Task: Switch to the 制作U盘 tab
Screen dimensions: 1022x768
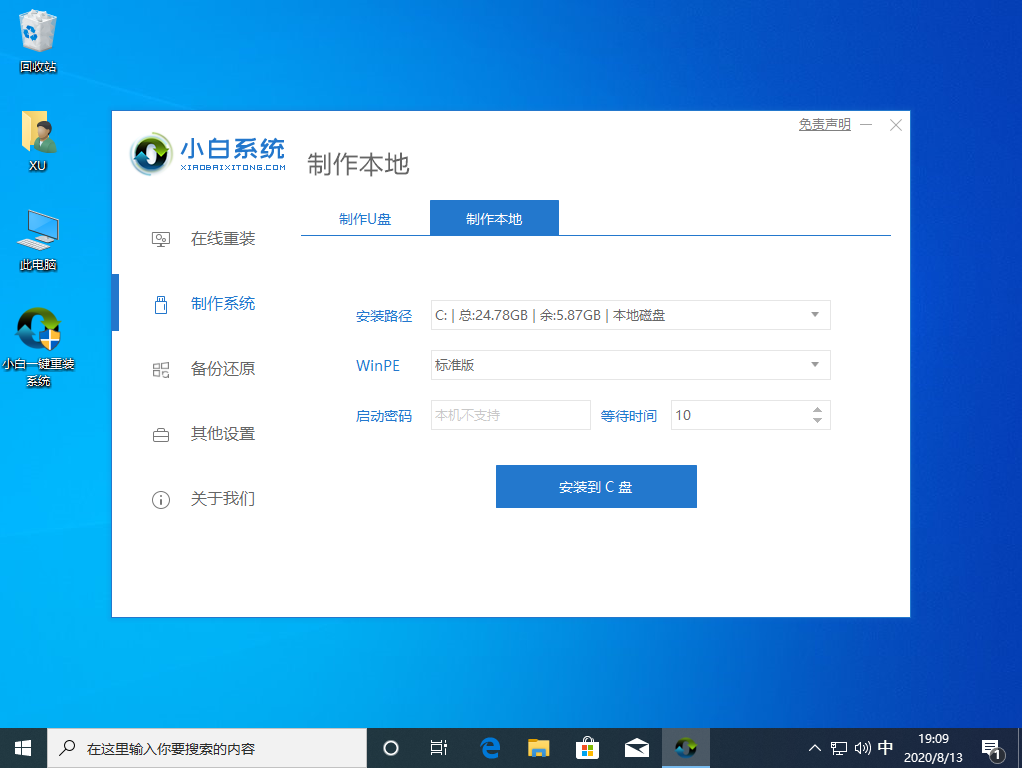Action: click(365, 219)
